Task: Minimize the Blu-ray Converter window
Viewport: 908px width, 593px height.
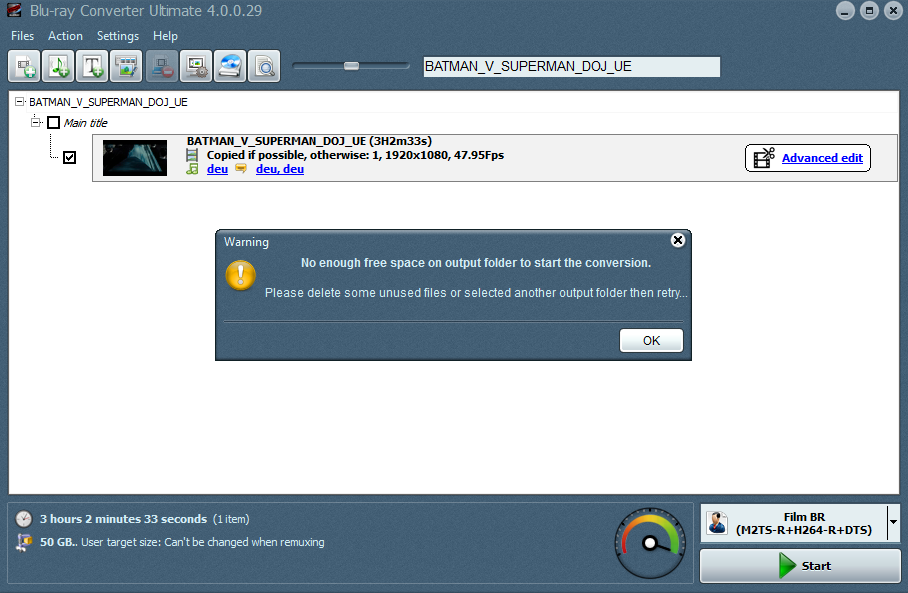Action: click(x=845, y=10)
